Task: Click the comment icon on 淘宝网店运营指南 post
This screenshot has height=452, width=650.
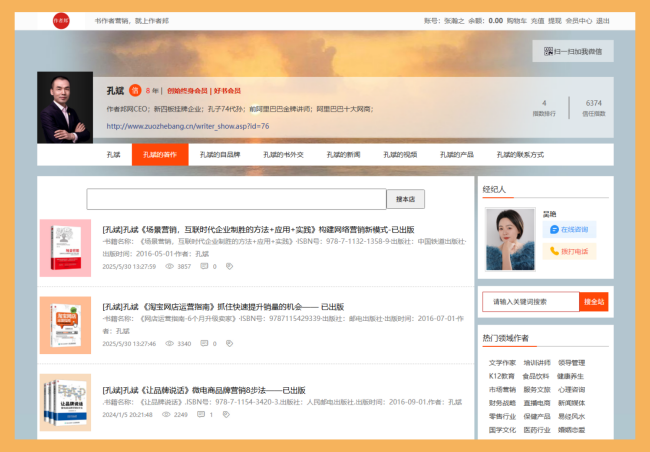Action: tap(205, 343)
